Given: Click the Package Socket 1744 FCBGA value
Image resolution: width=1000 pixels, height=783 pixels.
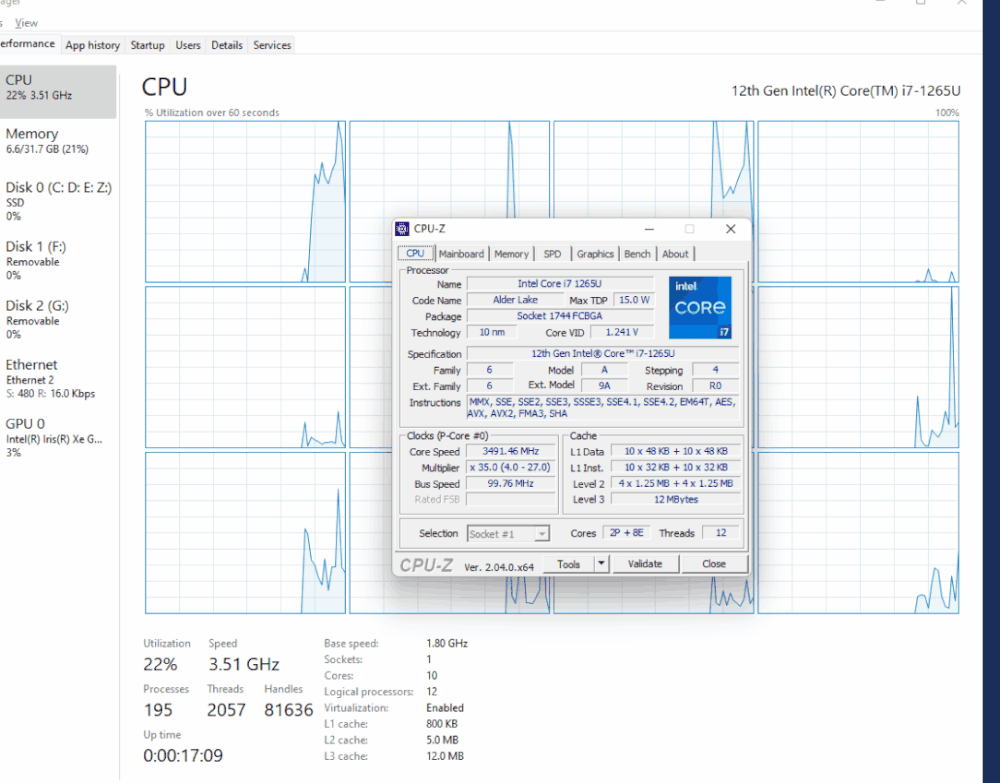Looking at the screenshot, I should (x=560, y=316).
